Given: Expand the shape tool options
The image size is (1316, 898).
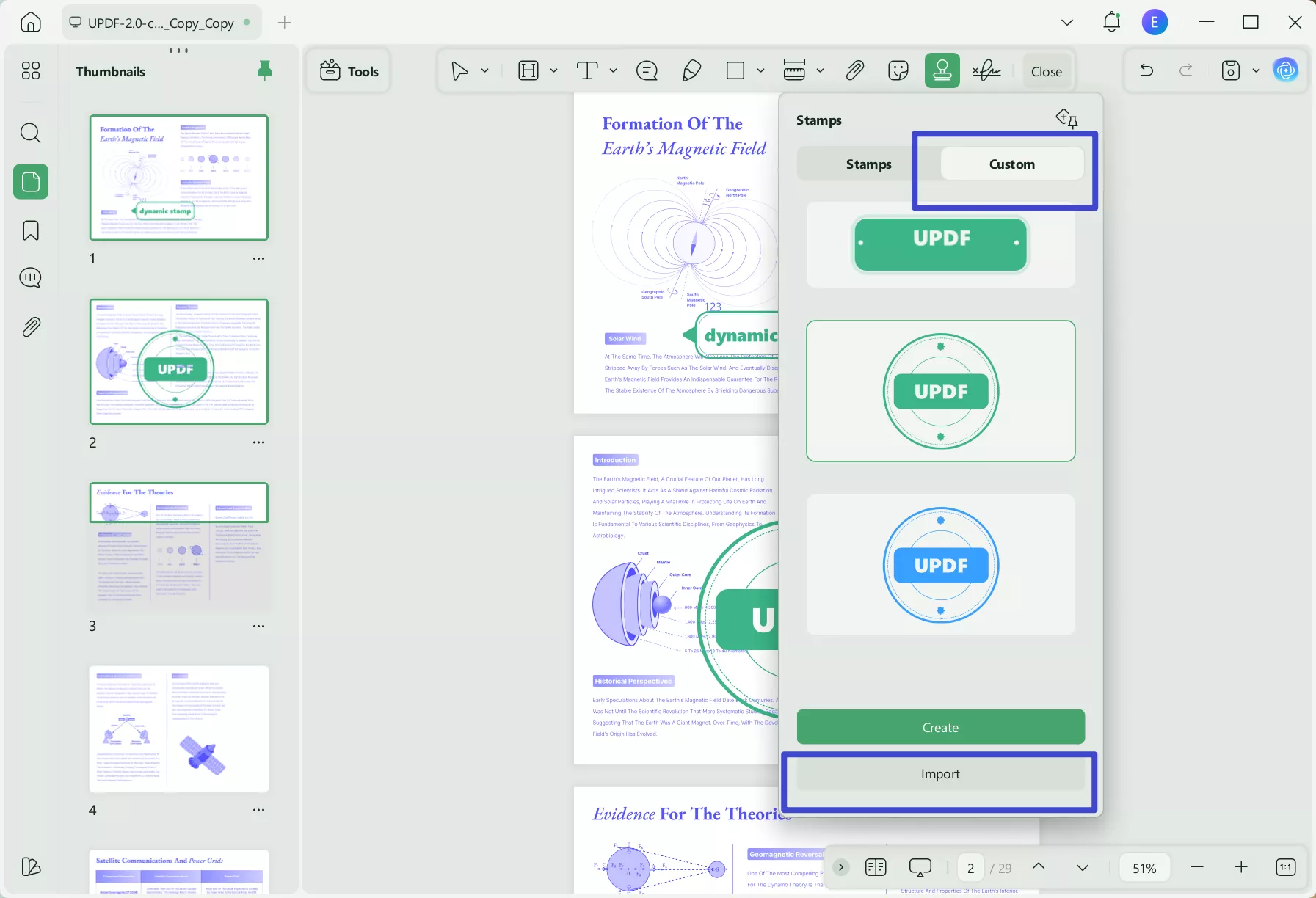Looking at the screenshot, I should pyautogui.click(x=760, y=70).
